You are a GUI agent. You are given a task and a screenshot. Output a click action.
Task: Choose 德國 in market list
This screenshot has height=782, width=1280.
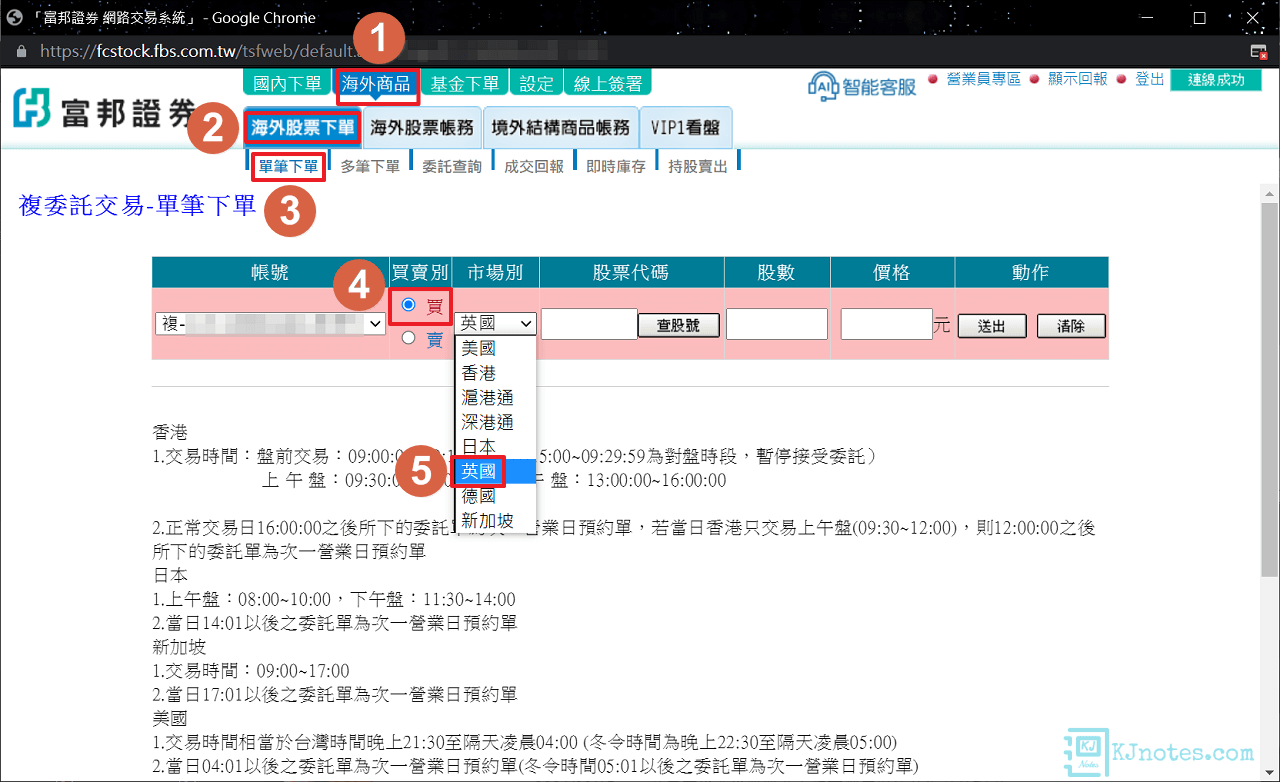tap(496, 496)
